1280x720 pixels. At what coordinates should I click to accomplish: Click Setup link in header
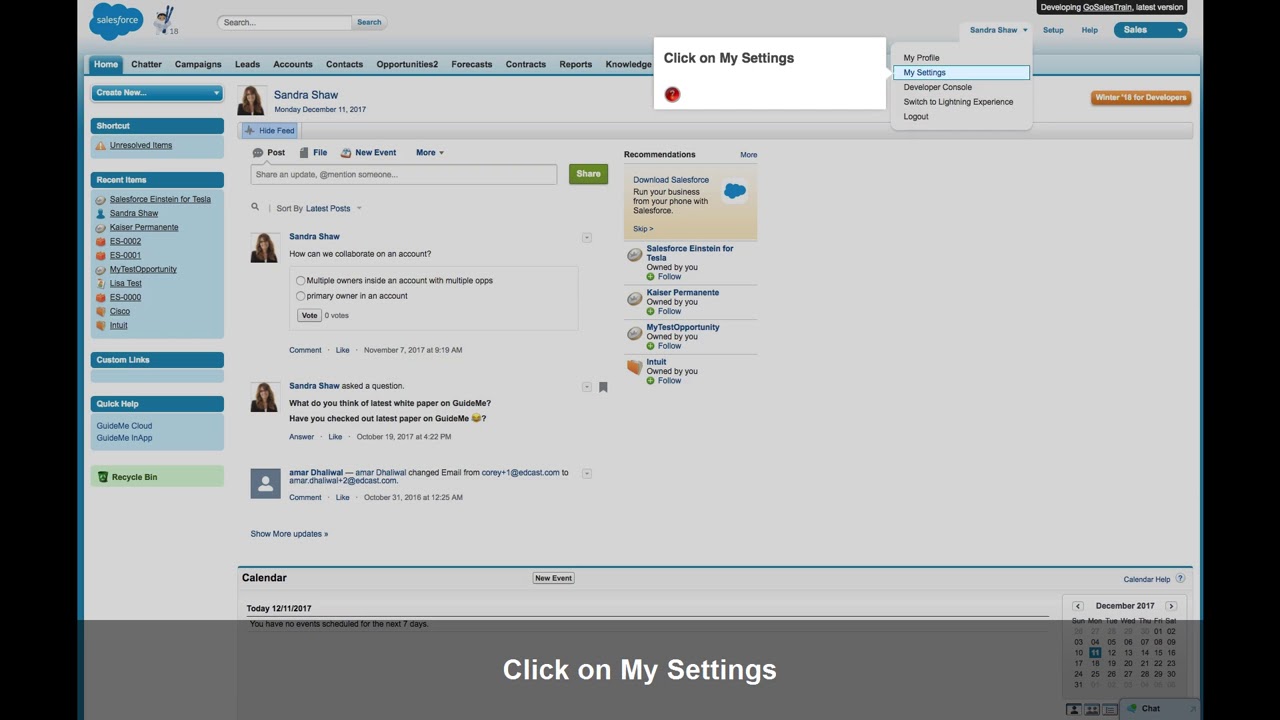[x=1053, y=30]
